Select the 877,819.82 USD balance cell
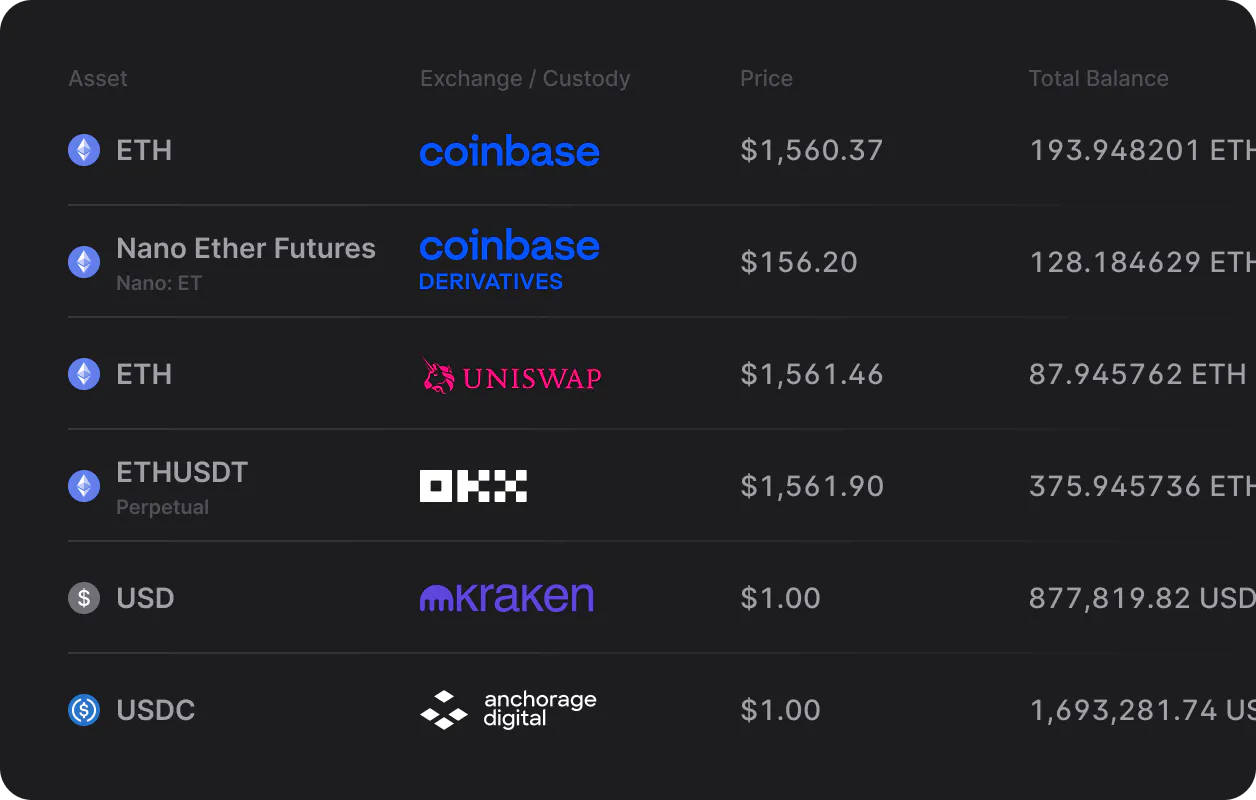This screenshot has width=1256, height=800. [x=1142, y=599]
